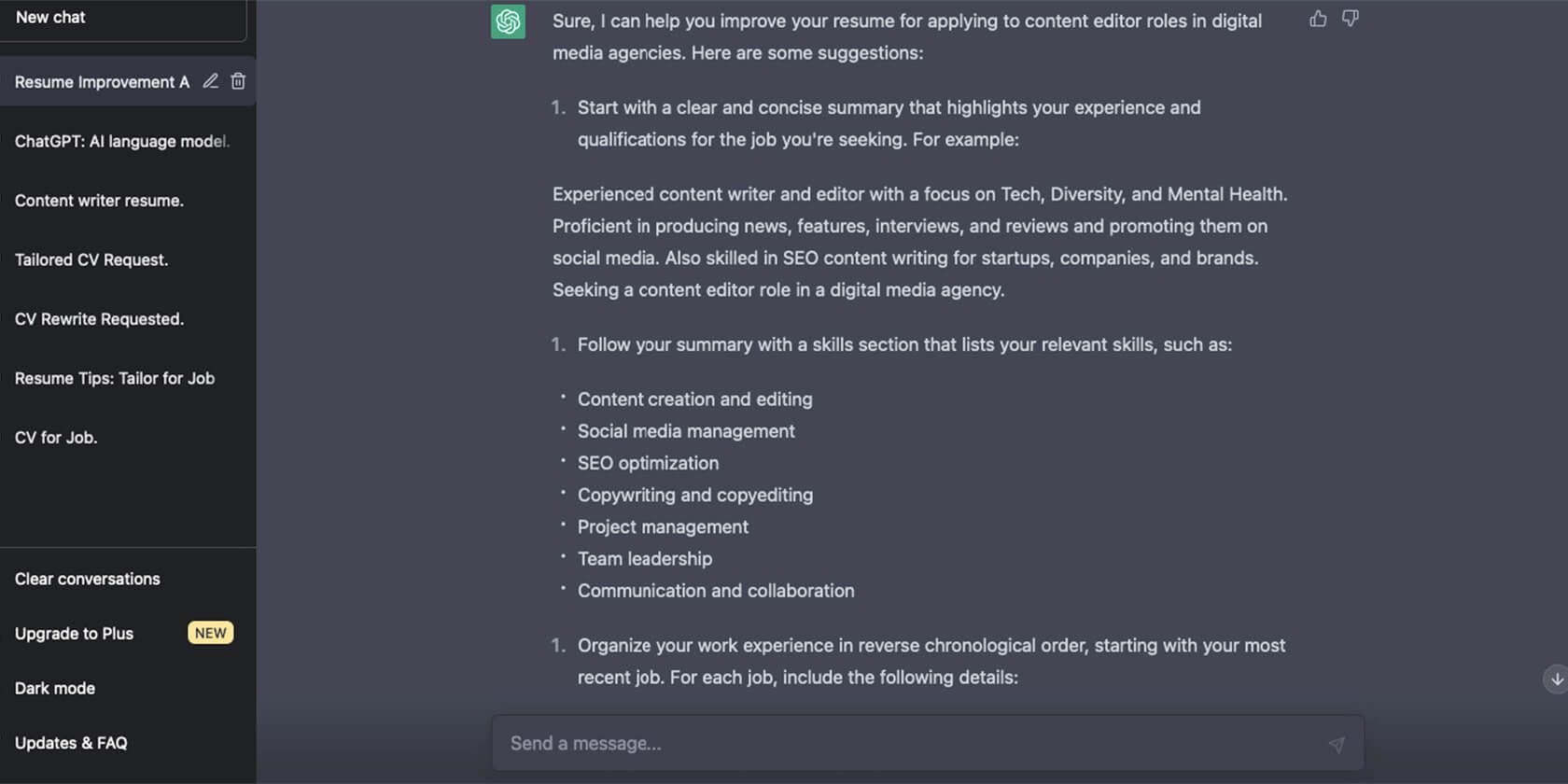Screen dimensions: 1568x784
Task: Click the send message paper plane icon
Action: pyautogui.click(x=1337, y=744)
